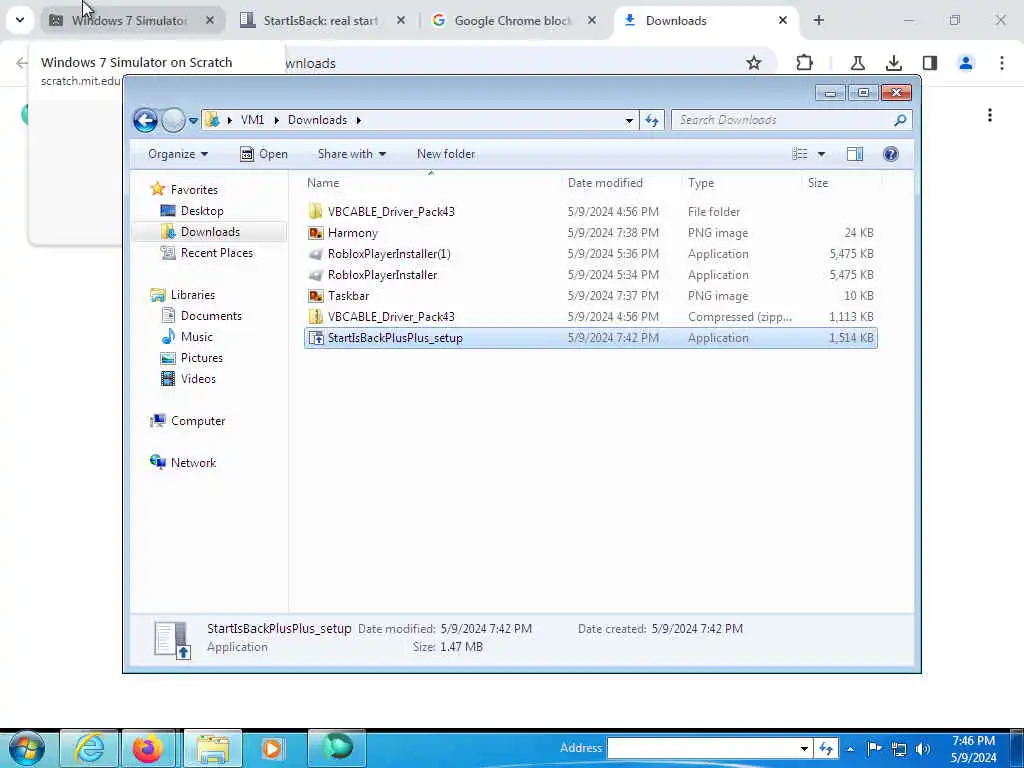Open Chrome tab search dropdown
The width and height of the screenshot is (1024, 768).
coord(20,20)
